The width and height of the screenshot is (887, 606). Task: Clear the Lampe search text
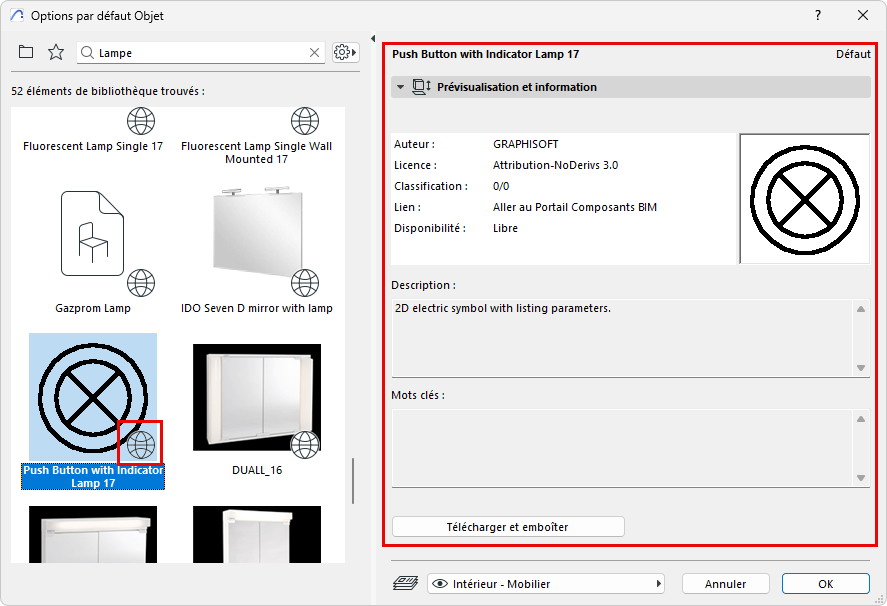(315, 53)
